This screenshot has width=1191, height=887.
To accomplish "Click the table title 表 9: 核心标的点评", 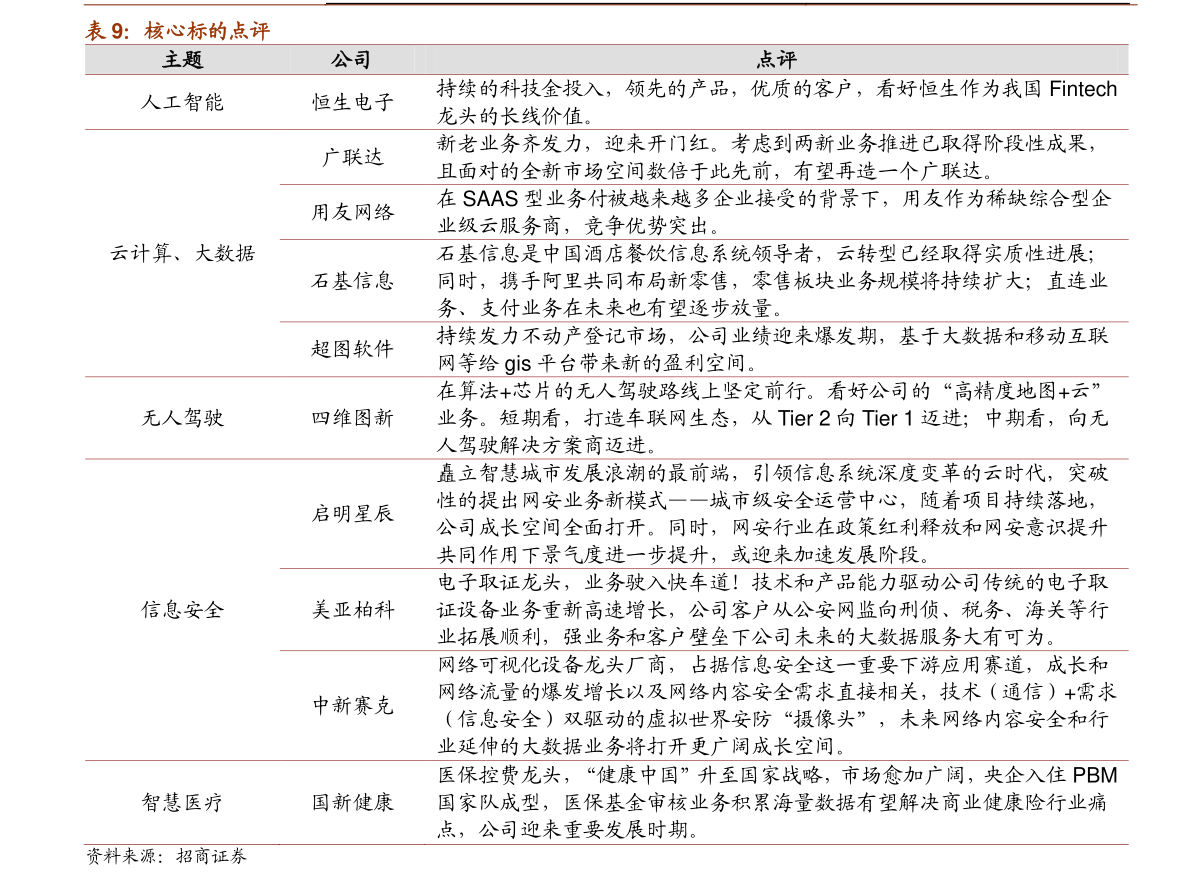I will 177,31.
